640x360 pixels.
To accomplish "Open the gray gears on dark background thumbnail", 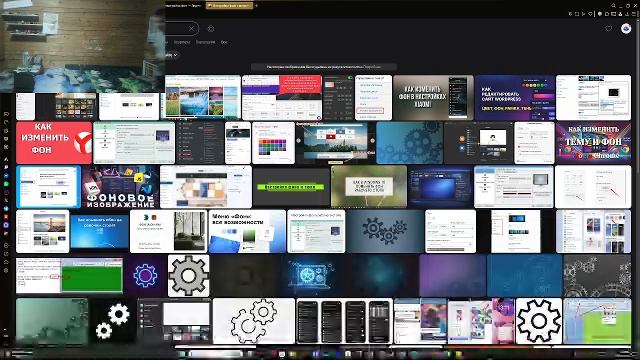I will point(597,276).
